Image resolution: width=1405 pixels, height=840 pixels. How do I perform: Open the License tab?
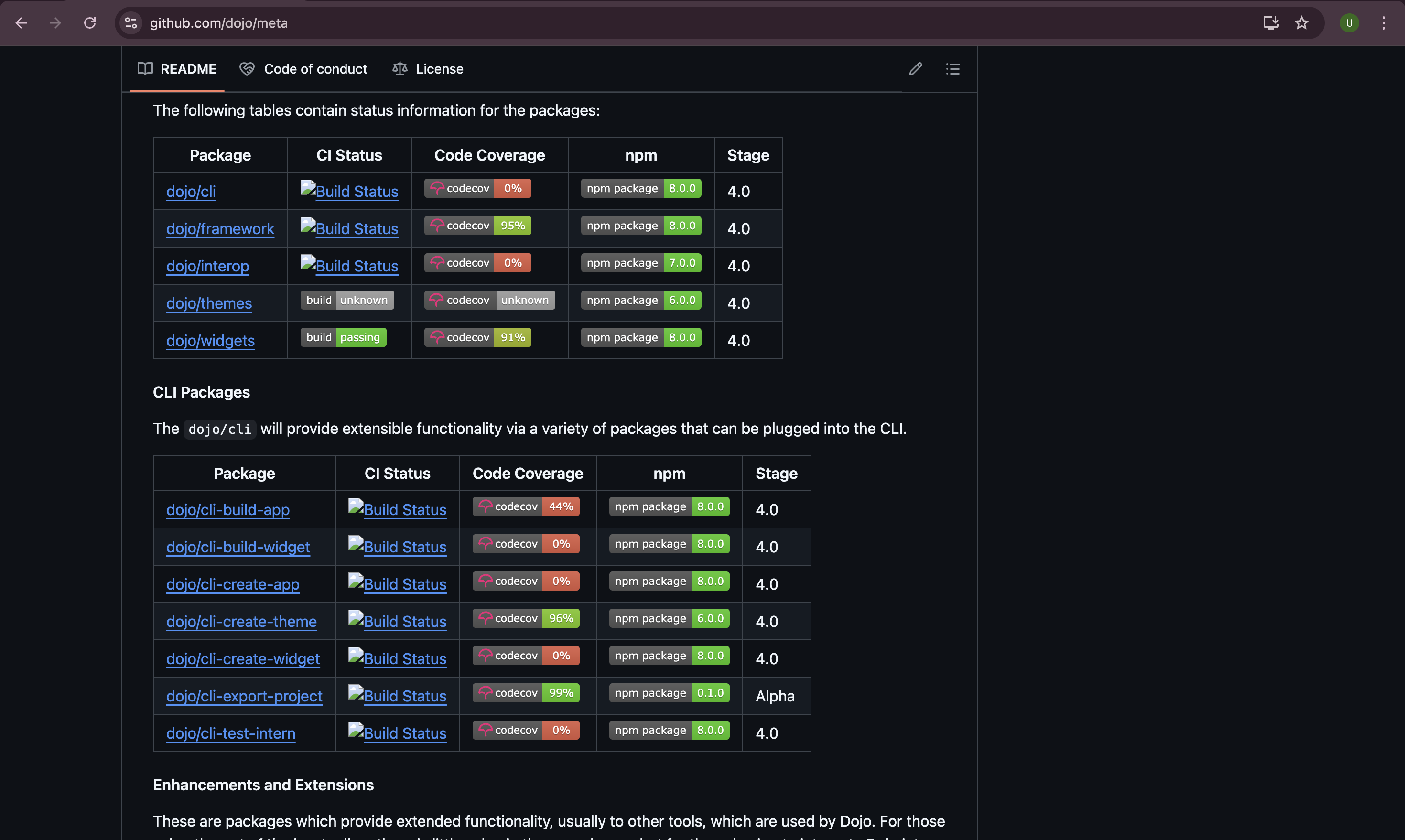pyautogui.click(x=428, y=69)
